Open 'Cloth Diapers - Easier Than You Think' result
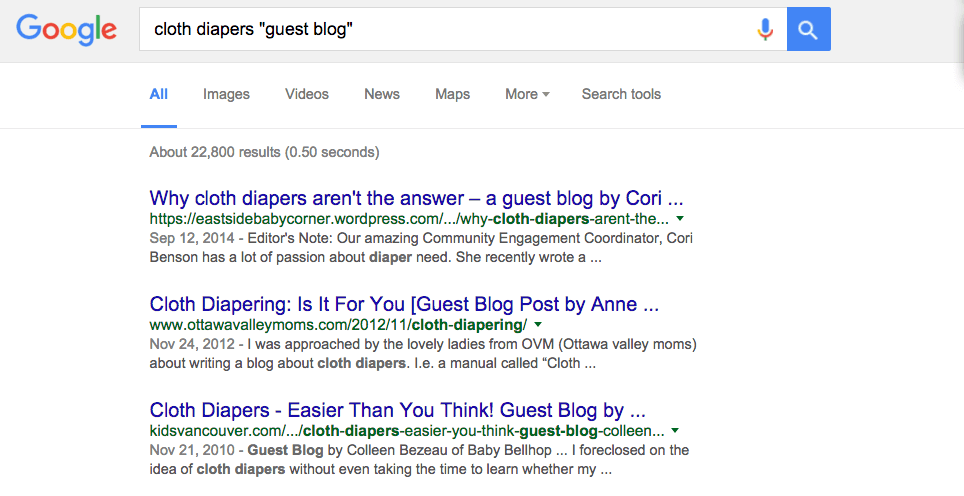This screenshot has height=496, width=964. (x=397, y=410)
